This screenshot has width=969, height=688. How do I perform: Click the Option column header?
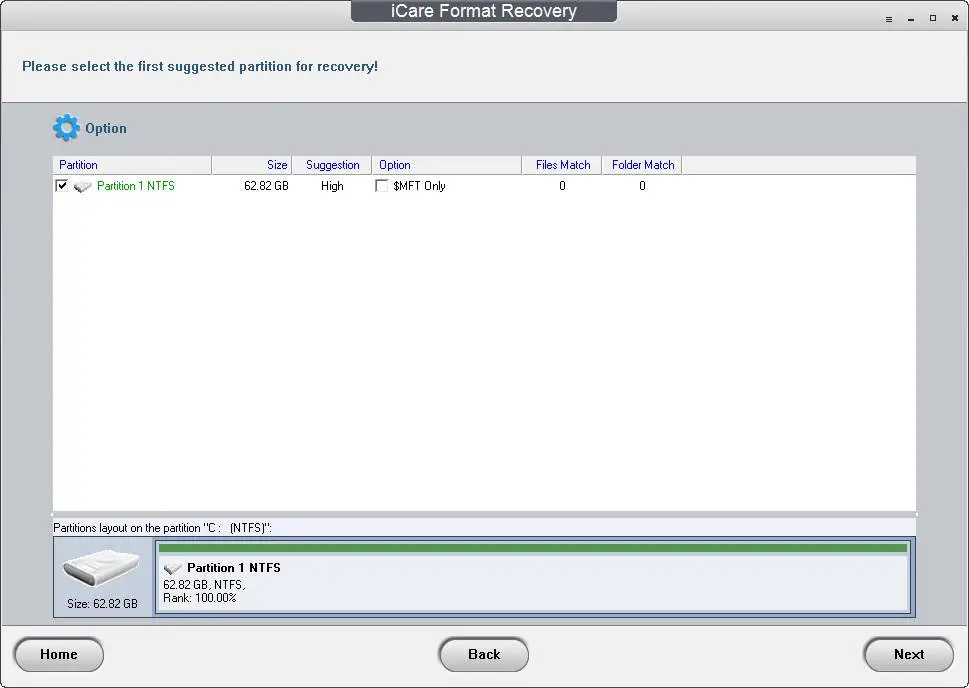(447, 165)
